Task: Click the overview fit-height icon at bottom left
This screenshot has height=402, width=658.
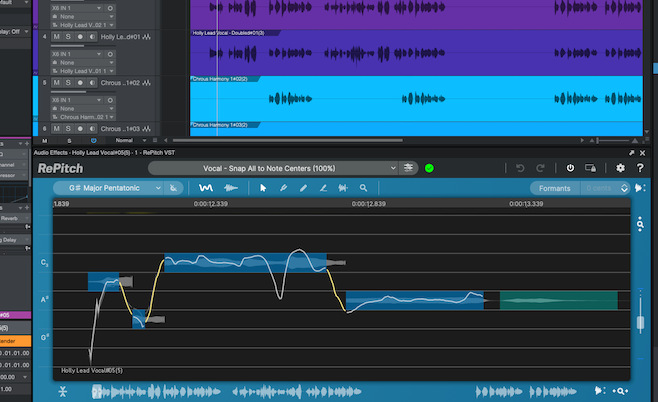Action: point(63,392)
